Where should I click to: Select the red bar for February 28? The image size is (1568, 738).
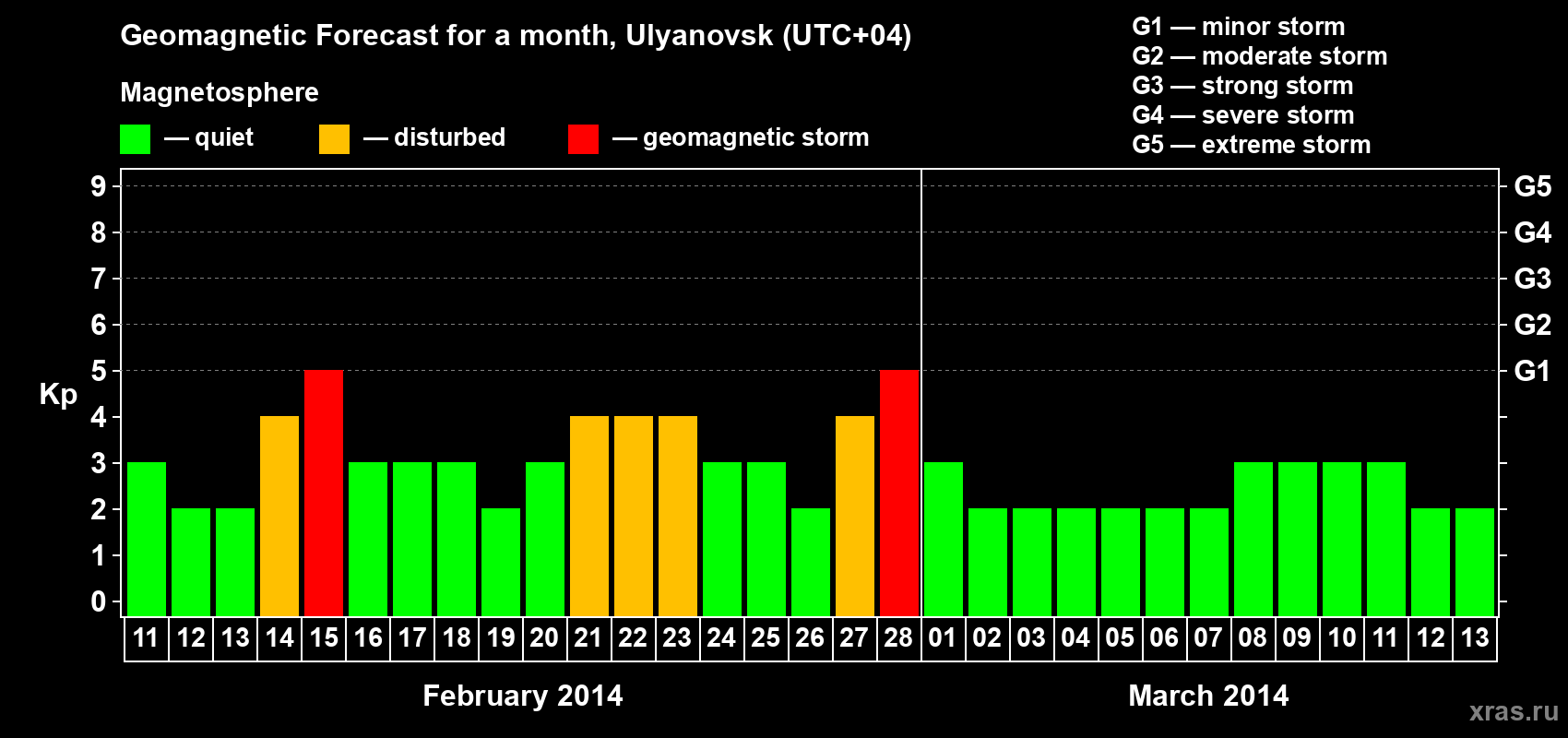[x=899, y=493]
